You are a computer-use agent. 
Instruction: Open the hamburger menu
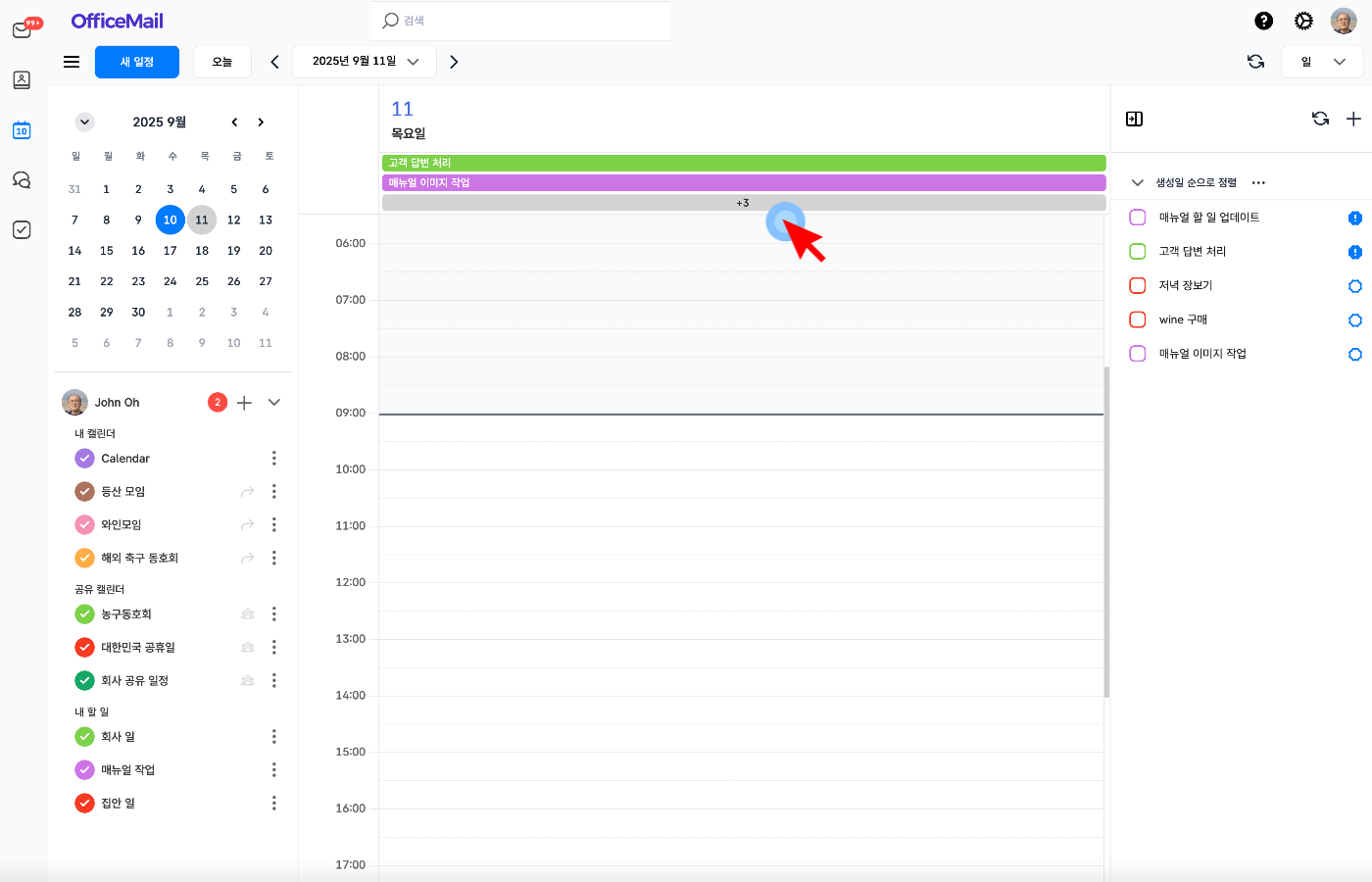click(72, 62)
